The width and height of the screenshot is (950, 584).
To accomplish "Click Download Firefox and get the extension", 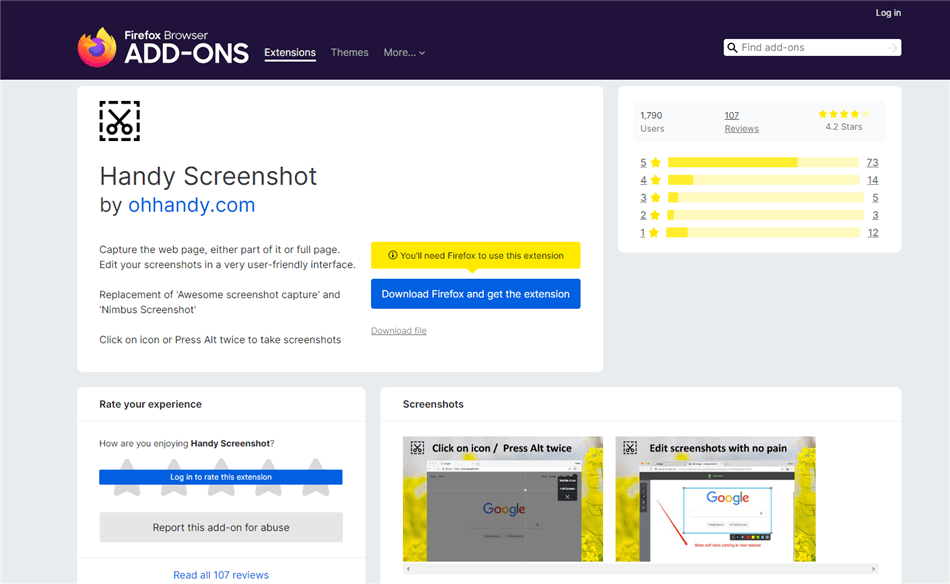I will click(x=476, y=294).
